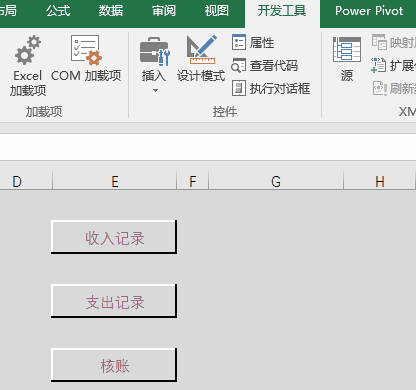Click the 映射 XML mapping icon
416x390 pixels.
point(379,42)
